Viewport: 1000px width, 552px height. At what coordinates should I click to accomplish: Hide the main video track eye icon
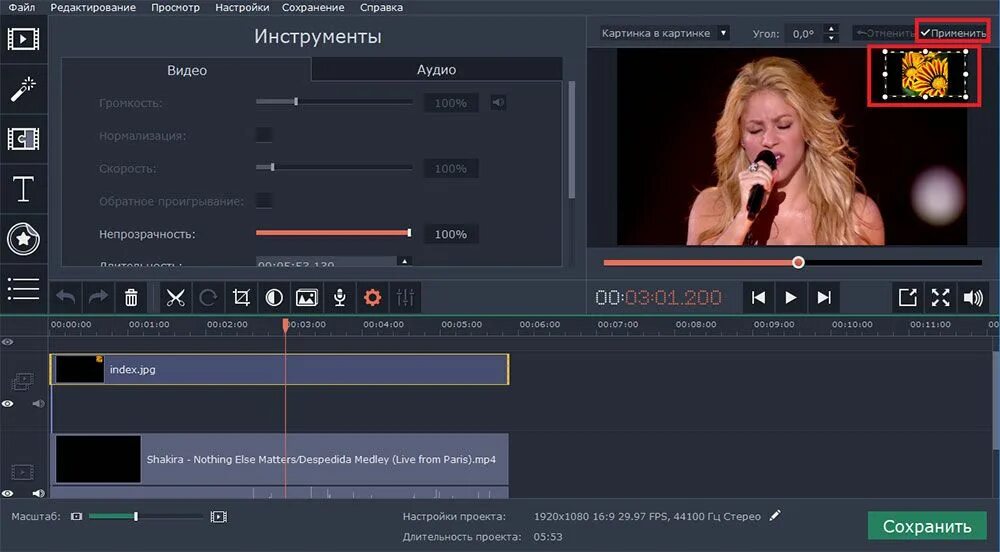[7, 493]
